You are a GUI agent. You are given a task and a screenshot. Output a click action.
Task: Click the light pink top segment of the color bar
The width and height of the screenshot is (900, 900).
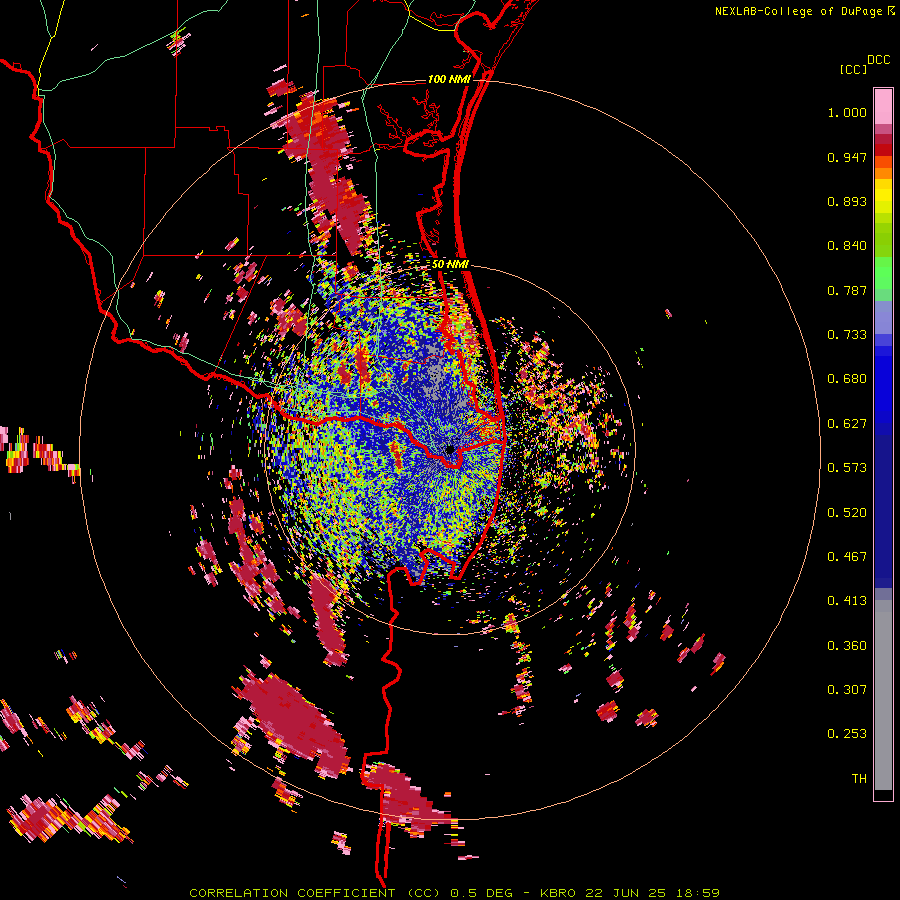883,106
